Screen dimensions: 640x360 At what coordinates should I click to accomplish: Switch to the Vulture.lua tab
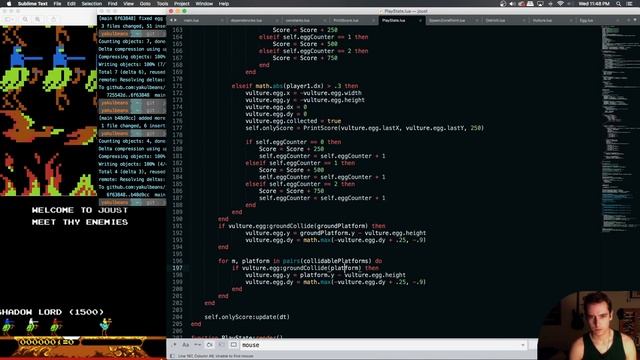tap(551, 20)
